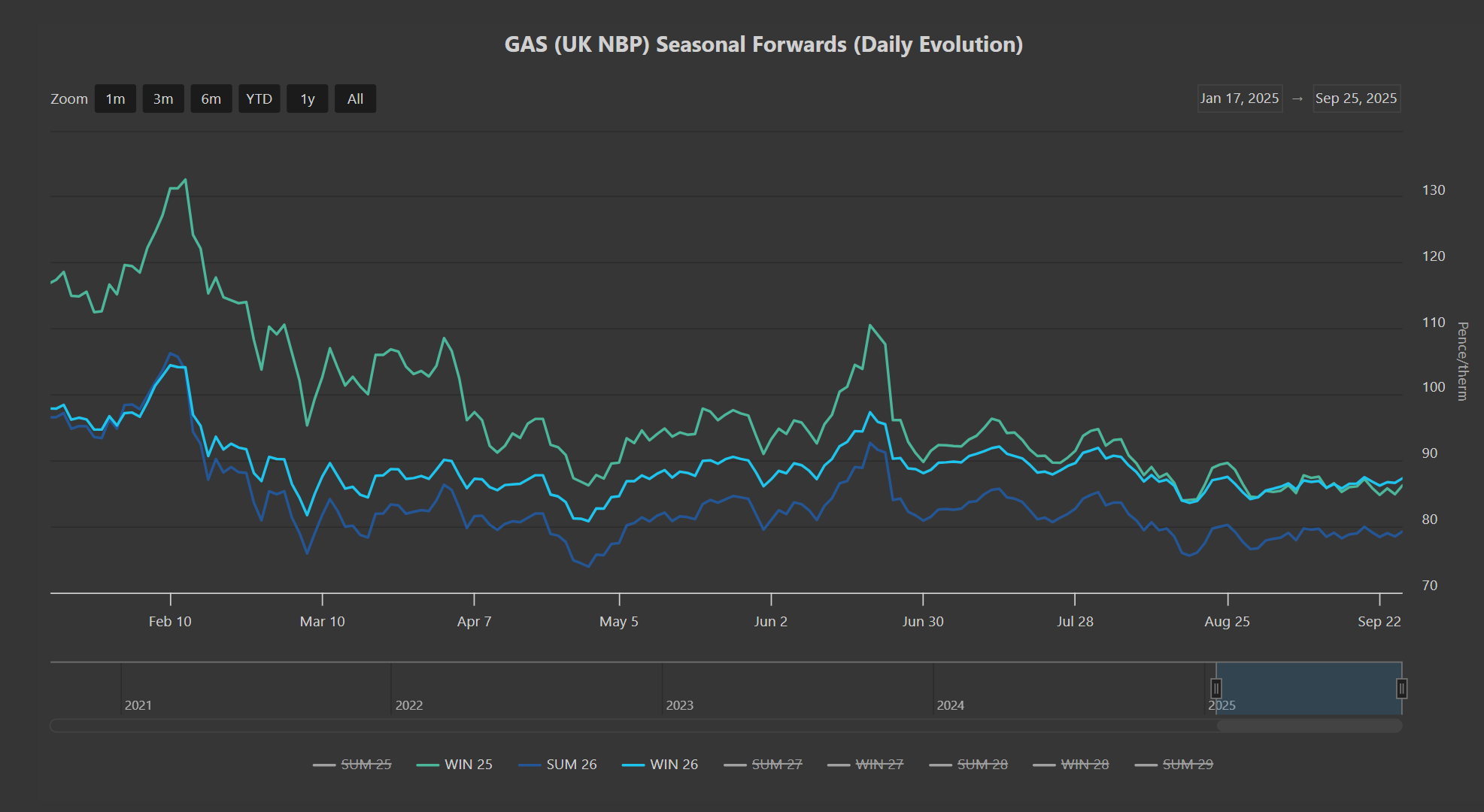
Task: Hide the WIN 26 line
Action: [x=673, y=765]
